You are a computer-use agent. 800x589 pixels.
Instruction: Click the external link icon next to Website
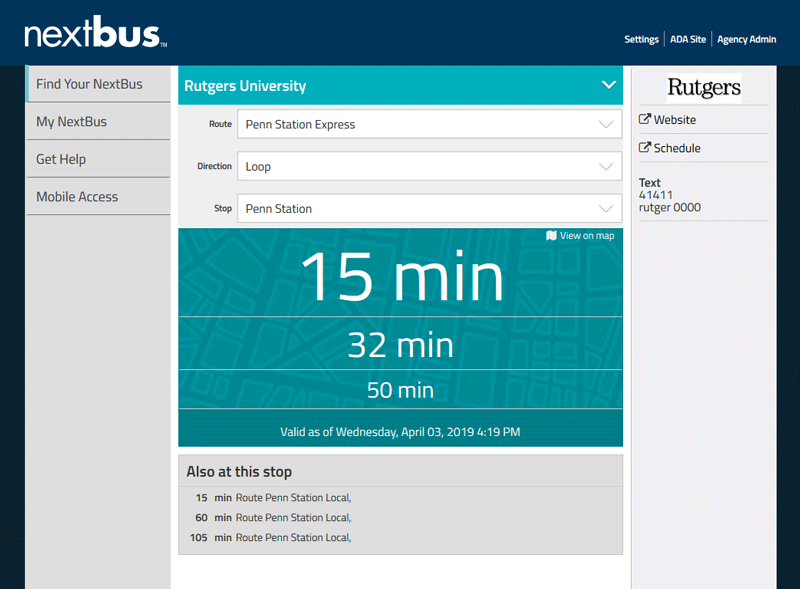pyautogui.click(x=645, y=119)
